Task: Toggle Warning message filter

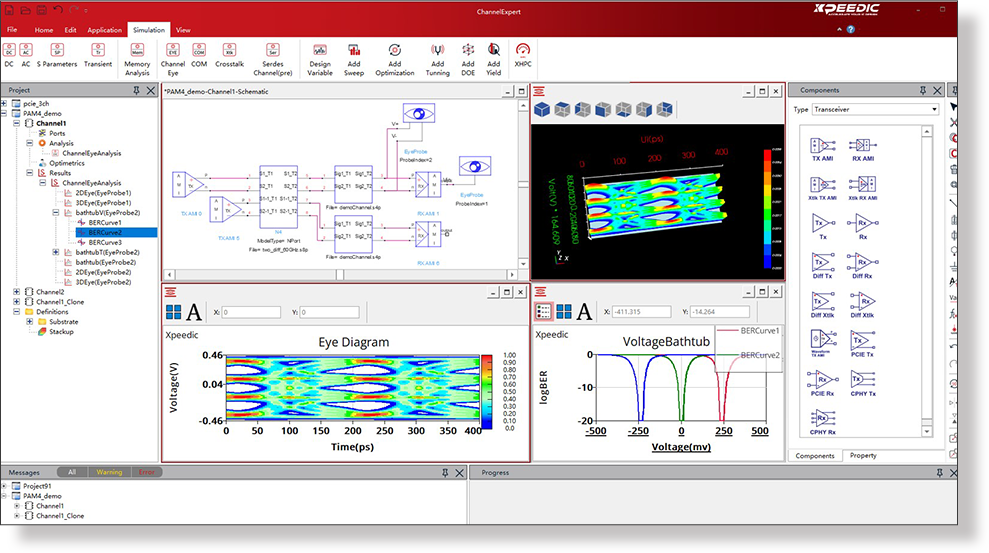Action: pos(109,472)
